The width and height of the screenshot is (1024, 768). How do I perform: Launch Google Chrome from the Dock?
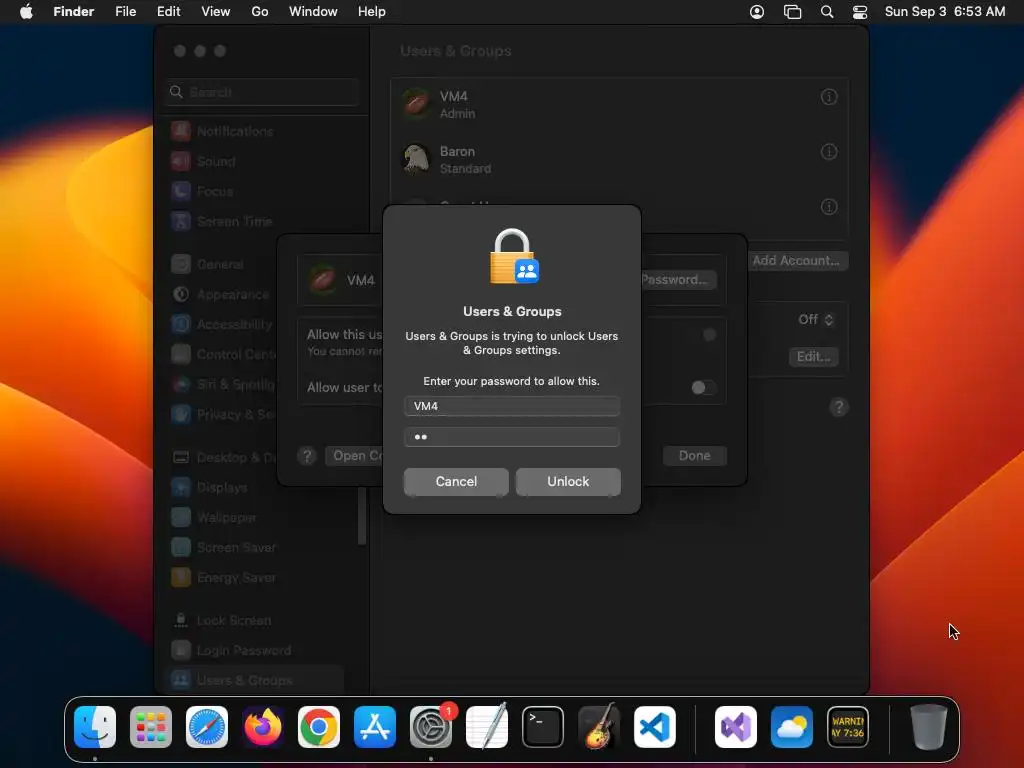(319, 727)
